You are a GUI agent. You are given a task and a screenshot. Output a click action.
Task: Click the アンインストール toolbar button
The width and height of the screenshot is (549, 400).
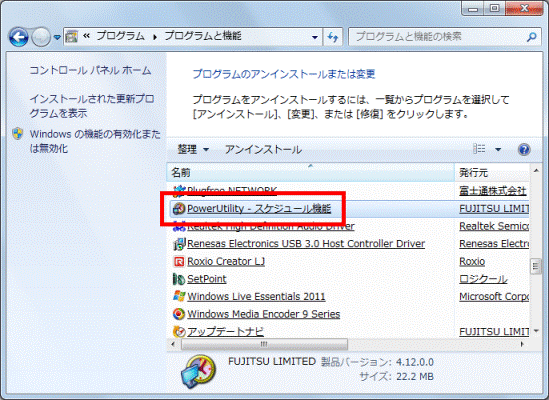[x=263, y=150]
